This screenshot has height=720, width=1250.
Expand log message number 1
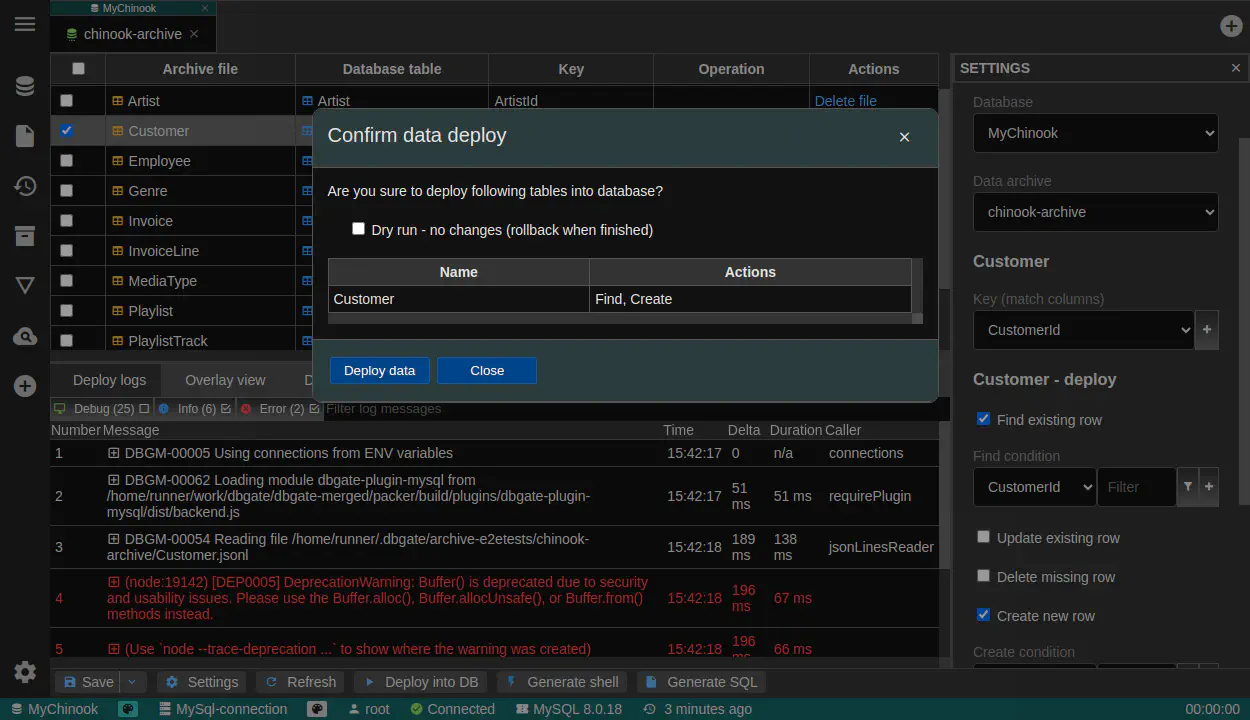coord(114,453)
